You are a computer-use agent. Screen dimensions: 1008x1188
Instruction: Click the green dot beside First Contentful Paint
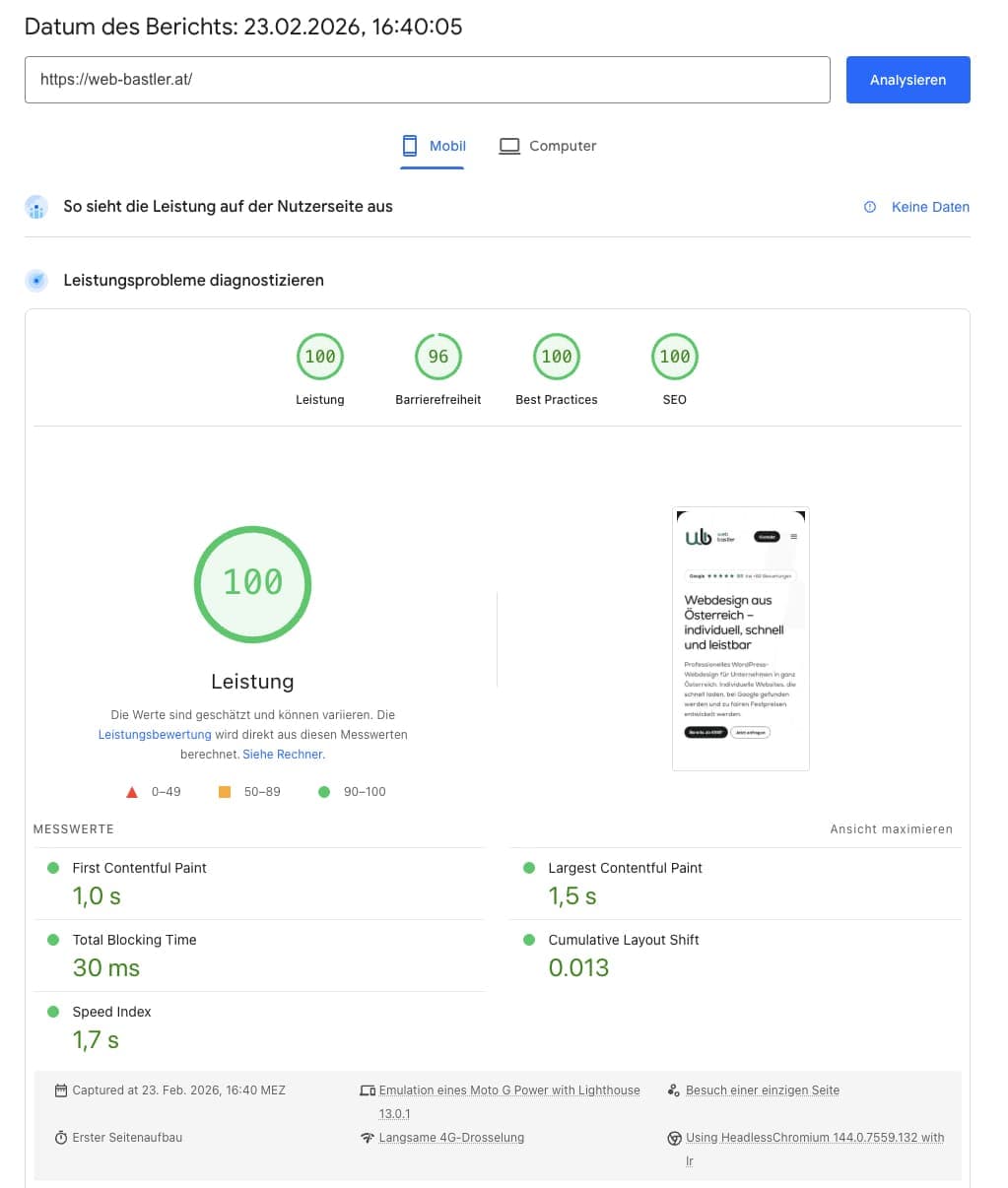(53, 868)
